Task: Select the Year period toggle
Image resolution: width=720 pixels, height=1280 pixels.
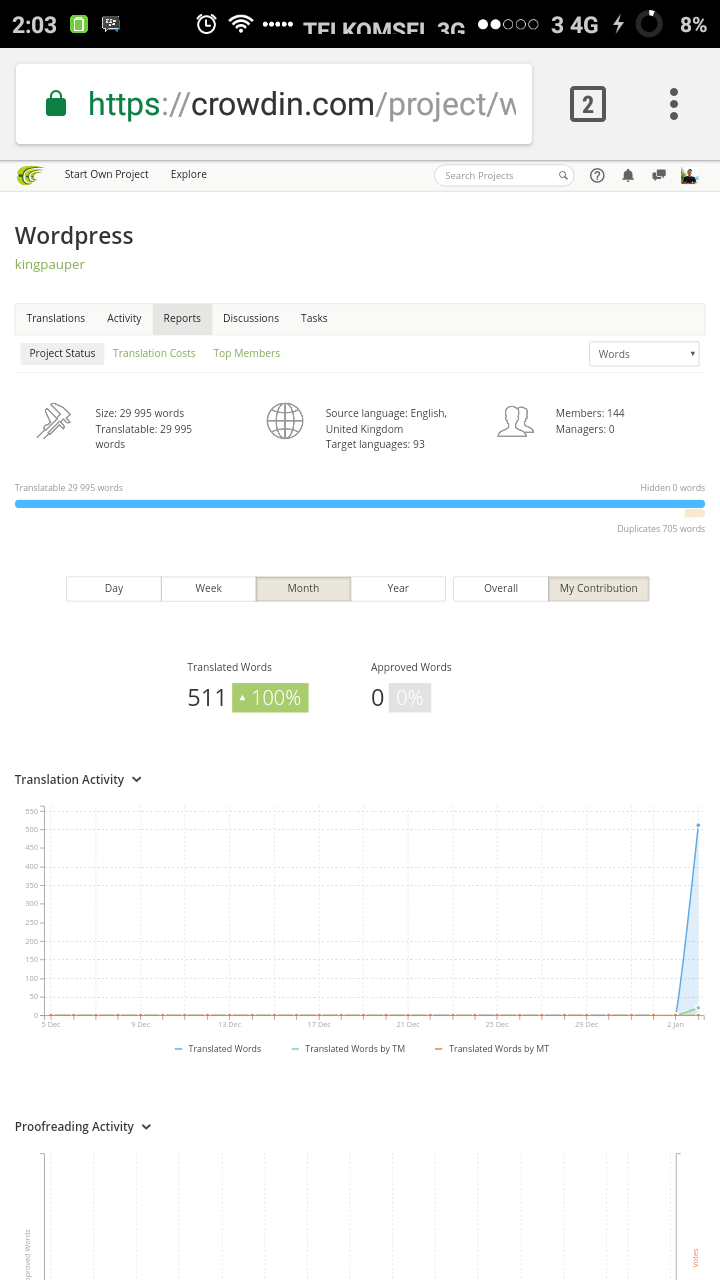Action: [x=398, y=588]
